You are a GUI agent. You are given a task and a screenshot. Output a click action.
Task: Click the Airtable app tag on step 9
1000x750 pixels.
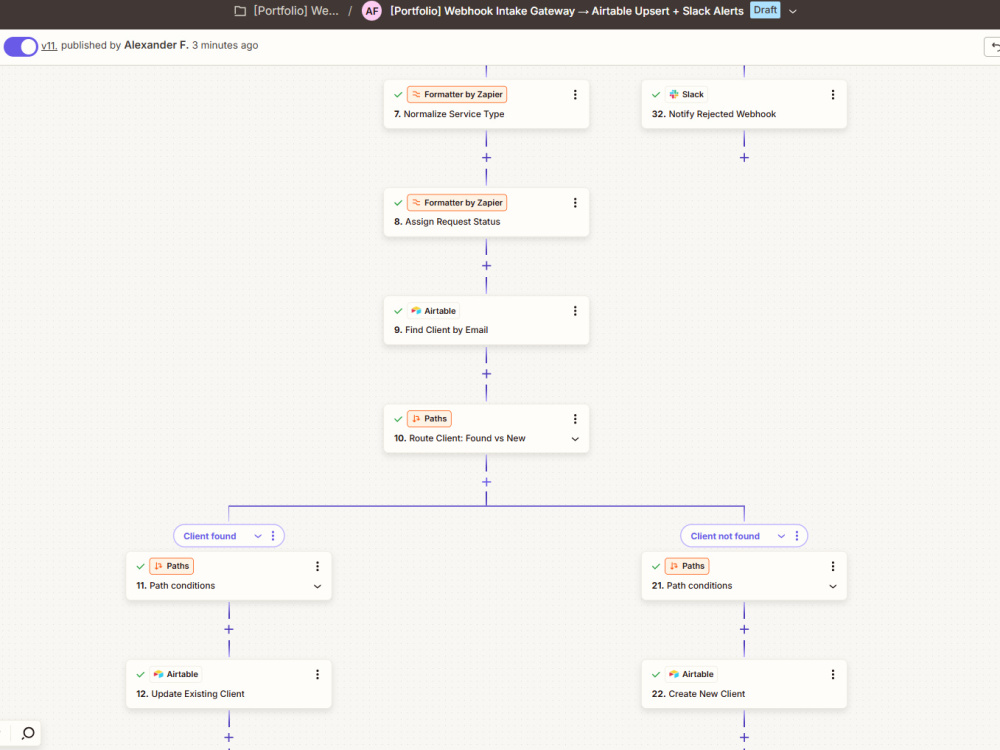(434, 311)
